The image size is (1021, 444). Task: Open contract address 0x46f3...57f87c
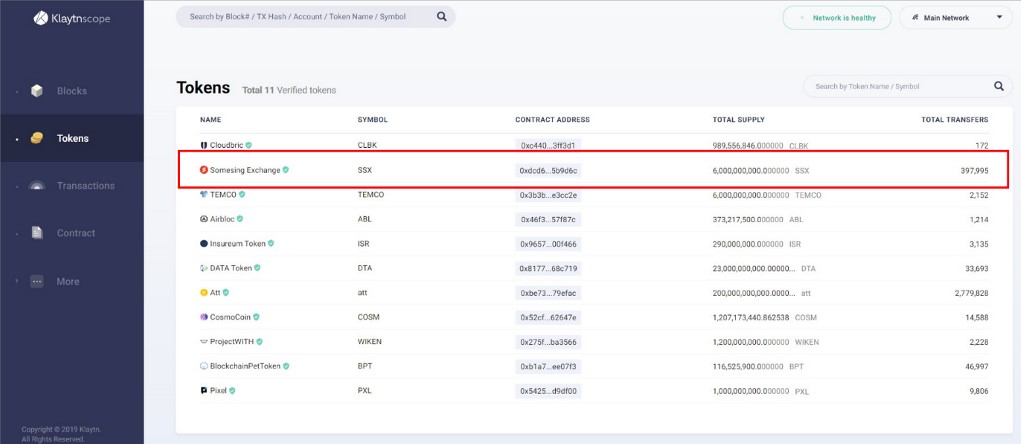coord(548,219)
